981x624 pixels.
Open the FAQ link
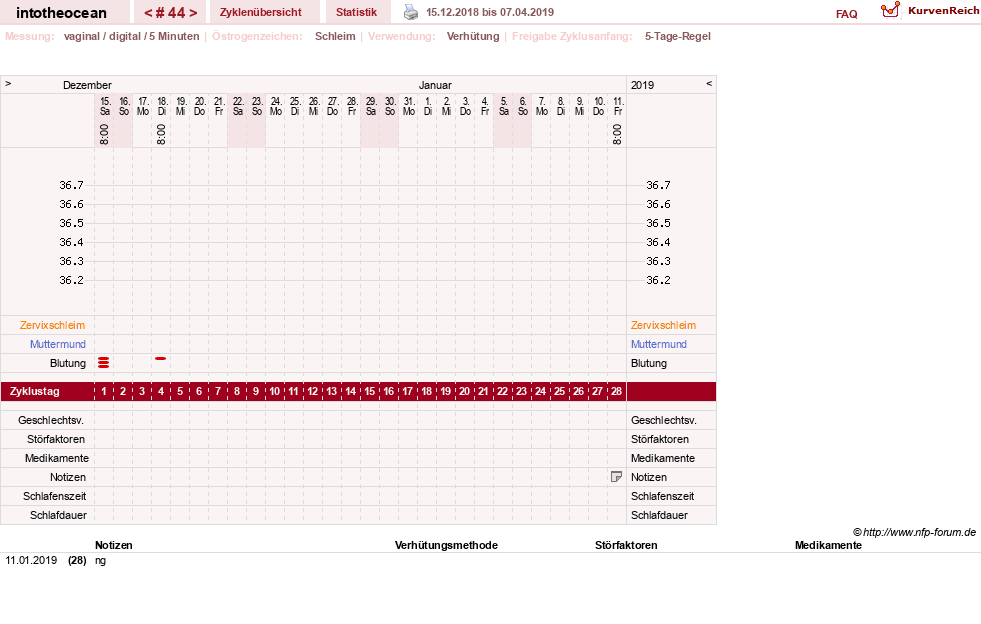[x=846, y=14]
